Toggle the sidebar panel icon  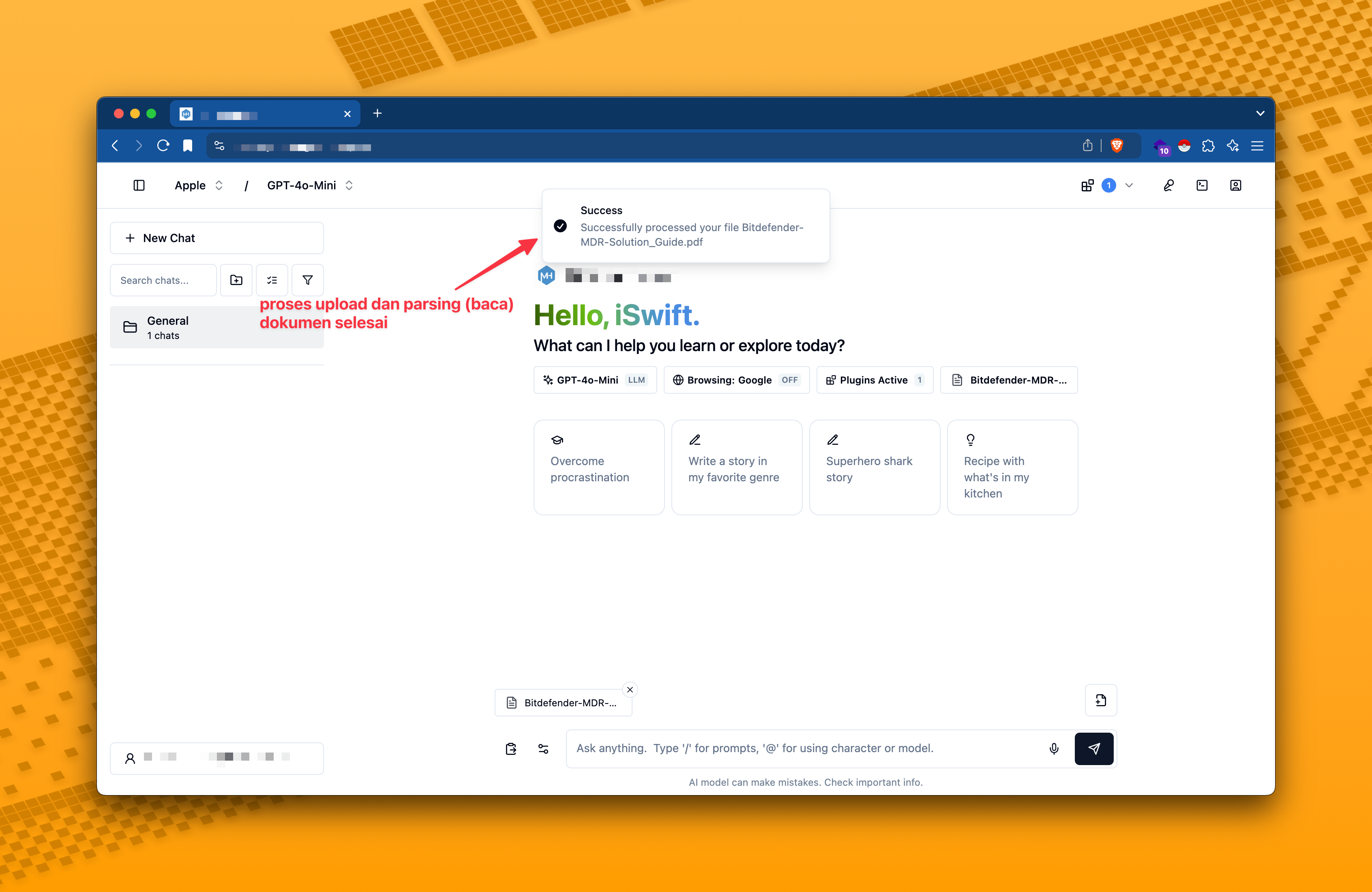[139, 185]
